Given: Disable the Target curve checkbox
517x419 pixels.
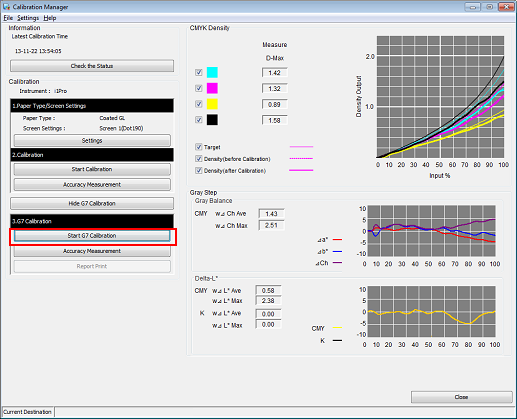Looking at the screenshot, I should pyautogui.click(x=199, y=147).
